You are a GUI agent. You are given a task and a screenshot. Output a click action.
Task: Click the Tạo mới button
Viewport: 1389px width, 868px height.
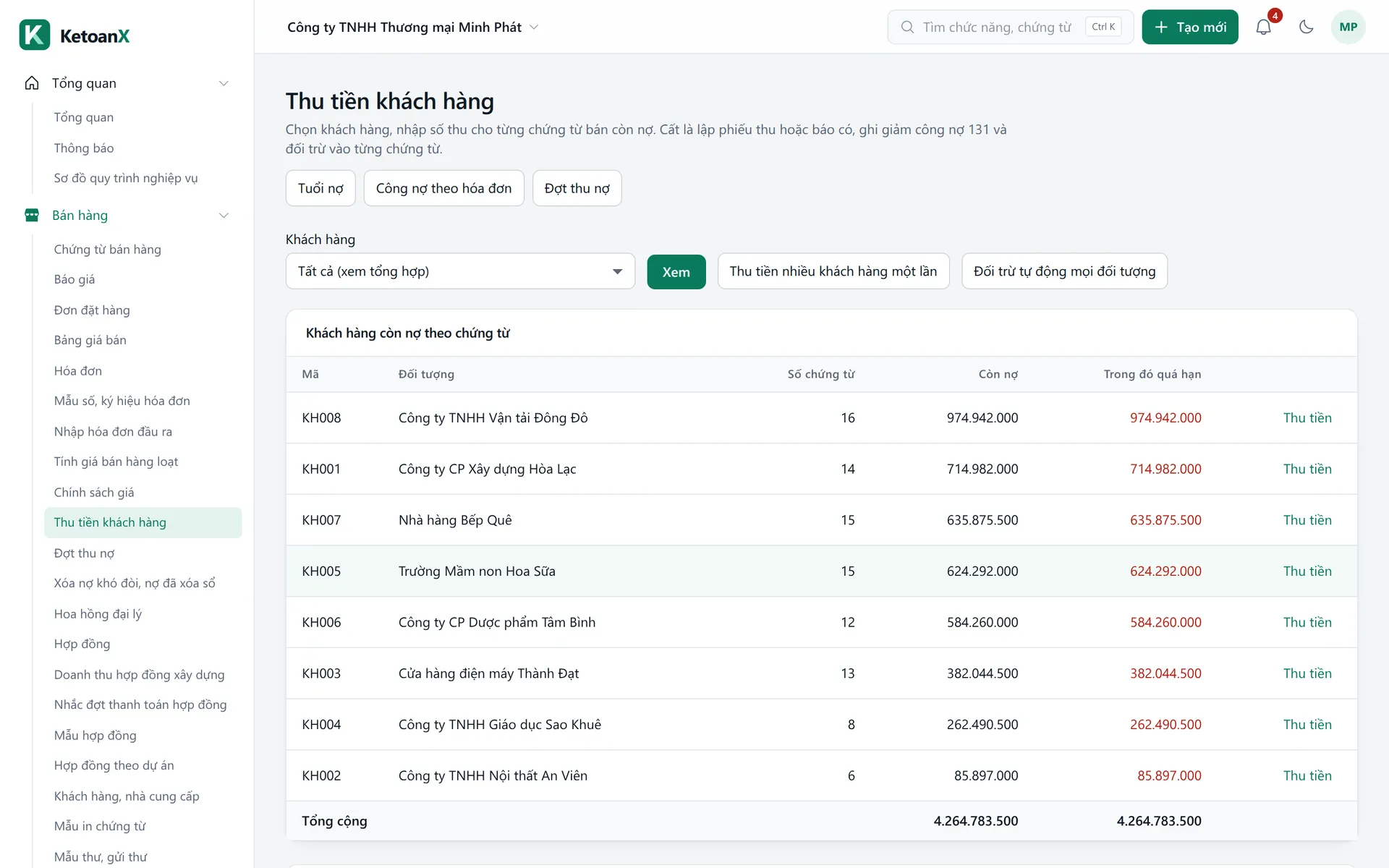(1190, 27)
